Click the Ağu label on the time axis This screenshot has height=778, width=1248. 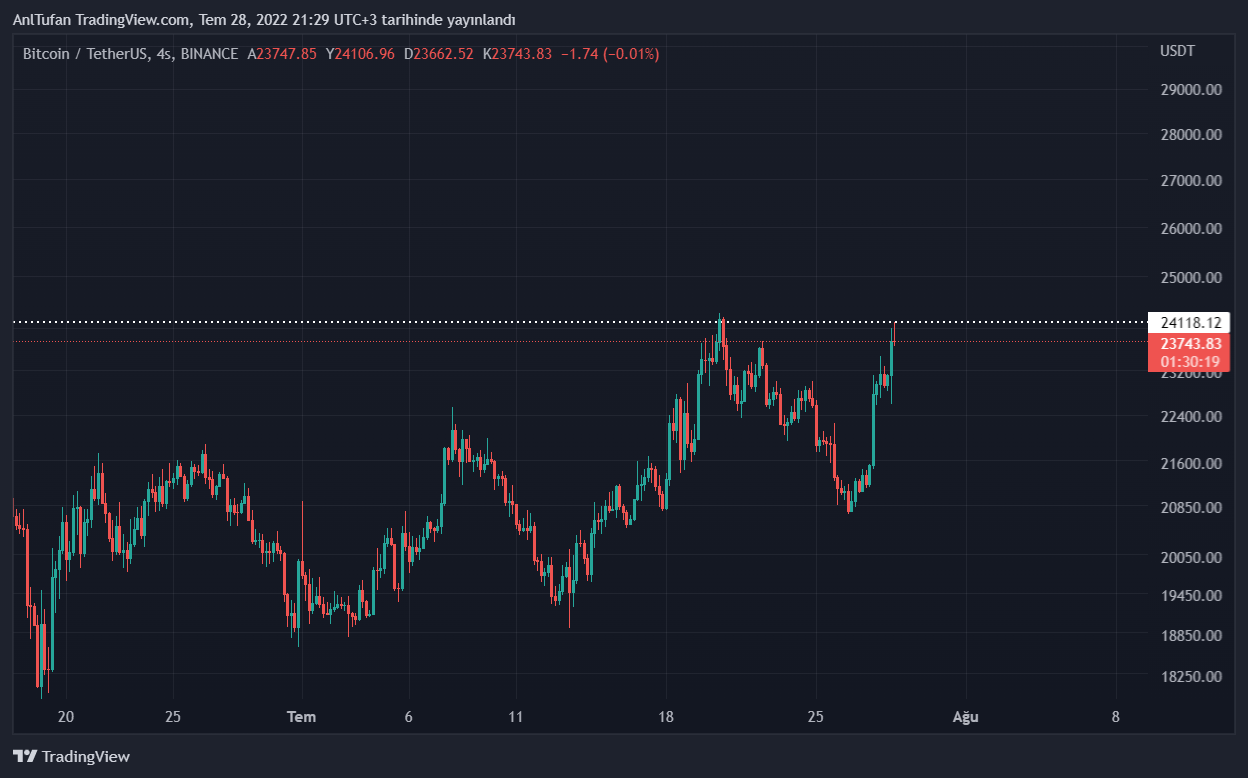tap(965, 717)
